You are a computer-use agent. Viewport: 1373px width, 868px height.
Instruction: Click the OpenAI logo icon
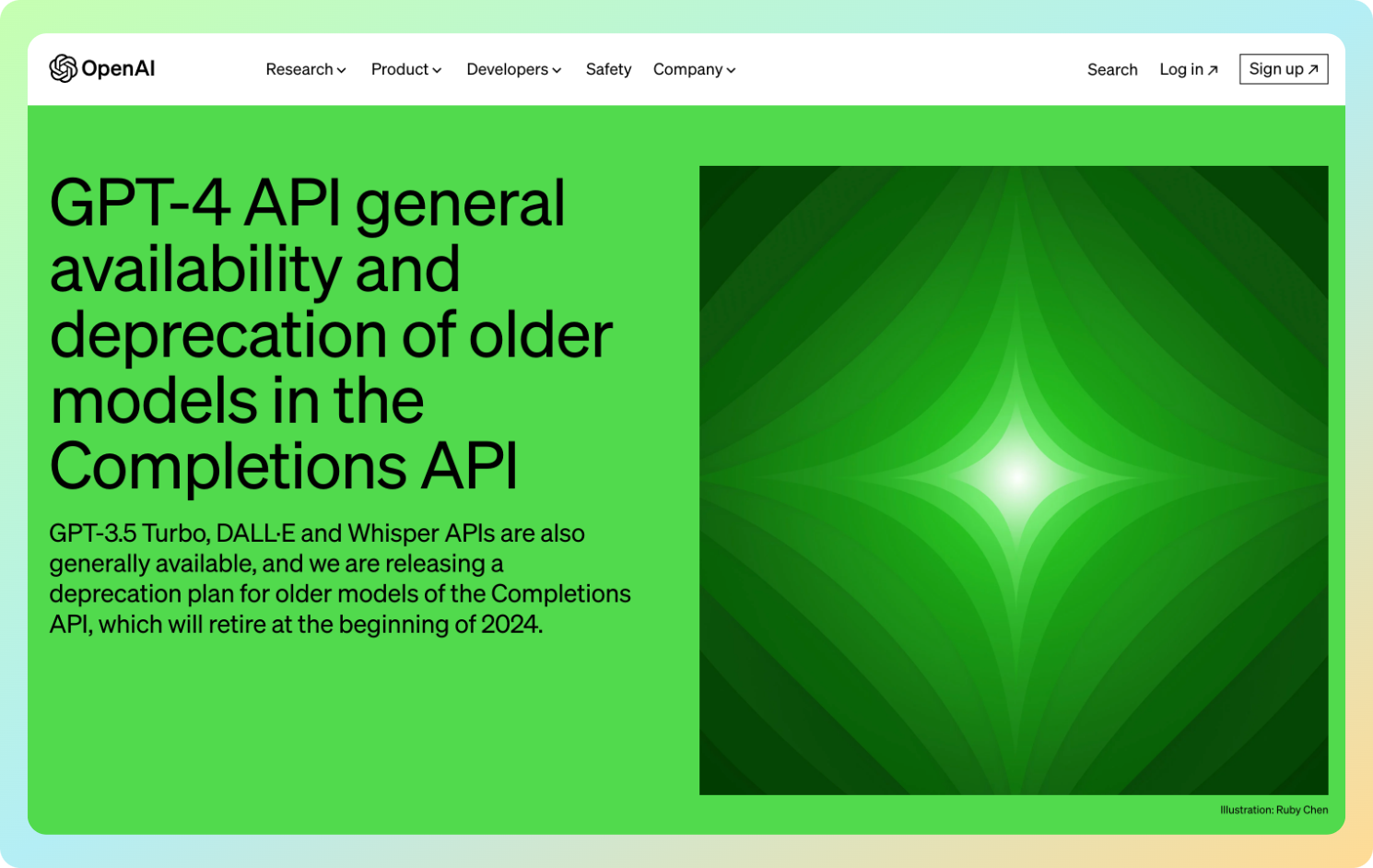[x=63, y=68]
